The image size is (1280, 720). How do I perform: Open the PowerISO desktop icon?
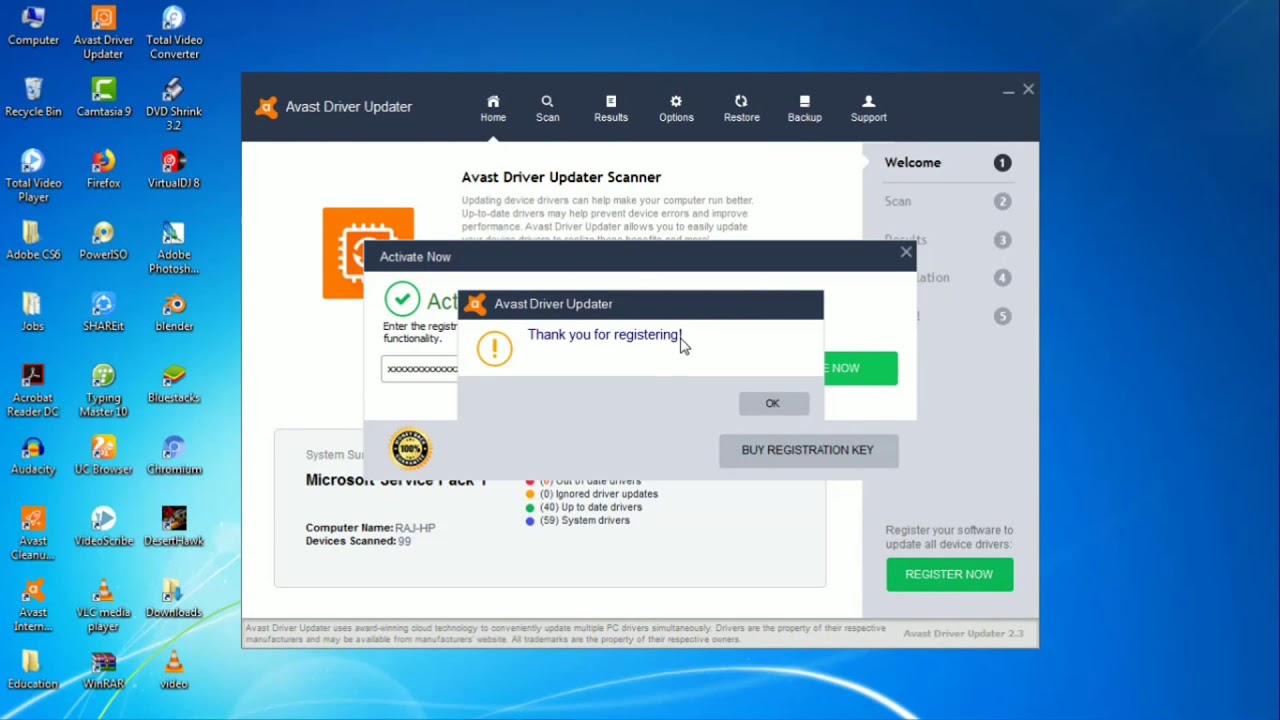103,241
